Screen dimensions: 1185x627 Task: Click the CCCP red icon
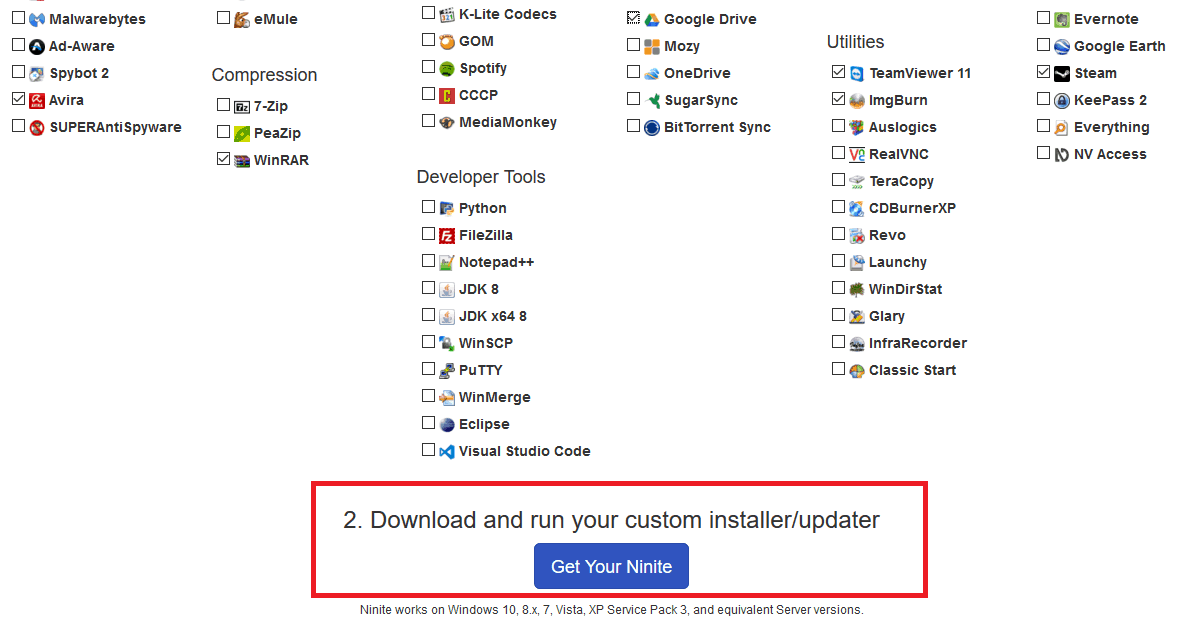point(447,95)
